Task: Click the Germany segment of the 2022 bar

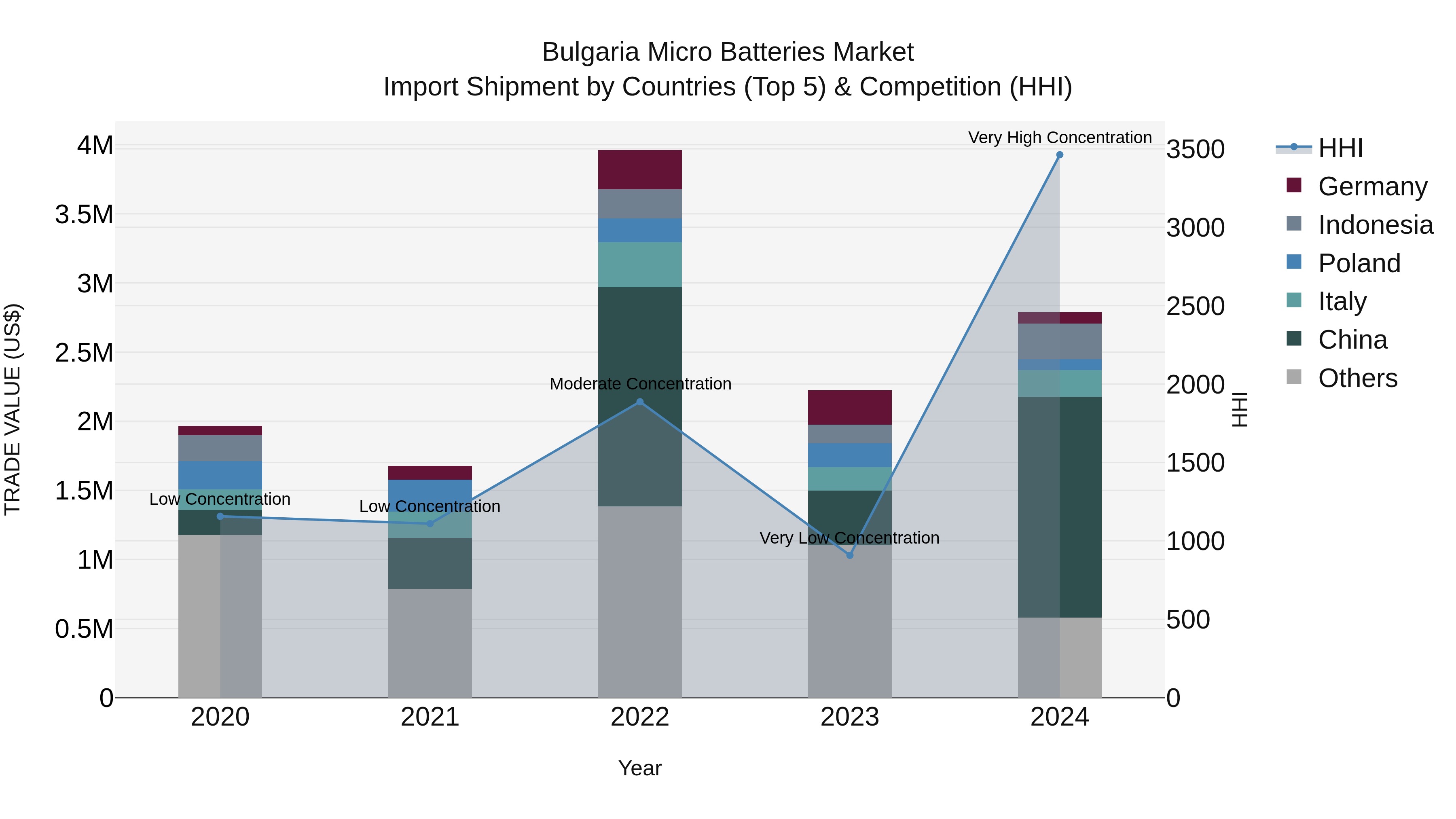Action: 640,169
